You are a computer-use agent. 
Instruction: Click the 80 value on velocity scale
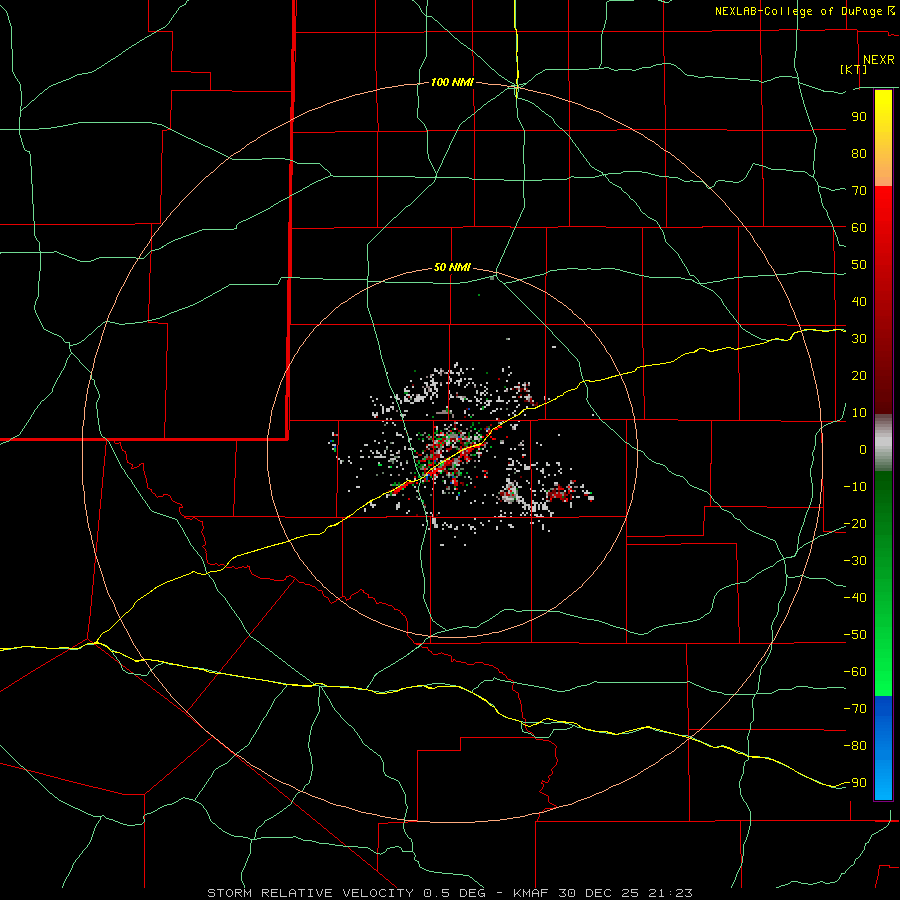(x=859, y=153)
